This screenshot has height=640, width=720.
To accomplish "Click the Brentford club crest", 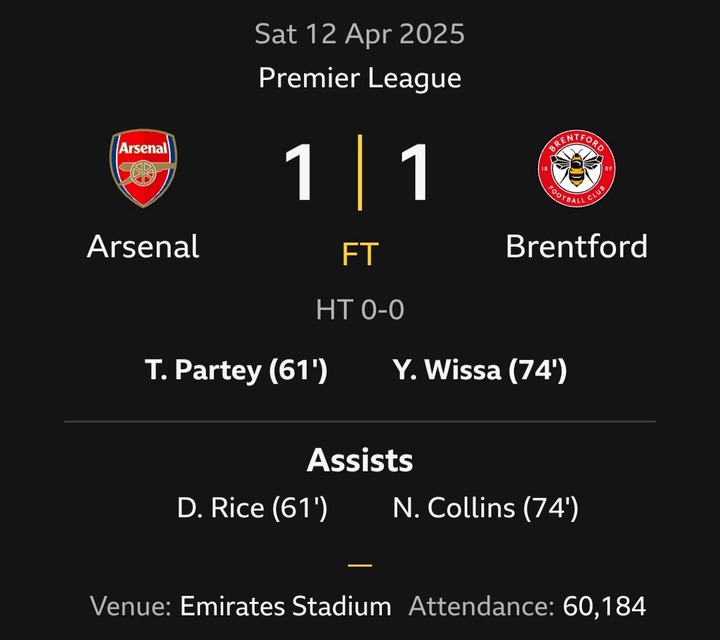I will point(577,168).
